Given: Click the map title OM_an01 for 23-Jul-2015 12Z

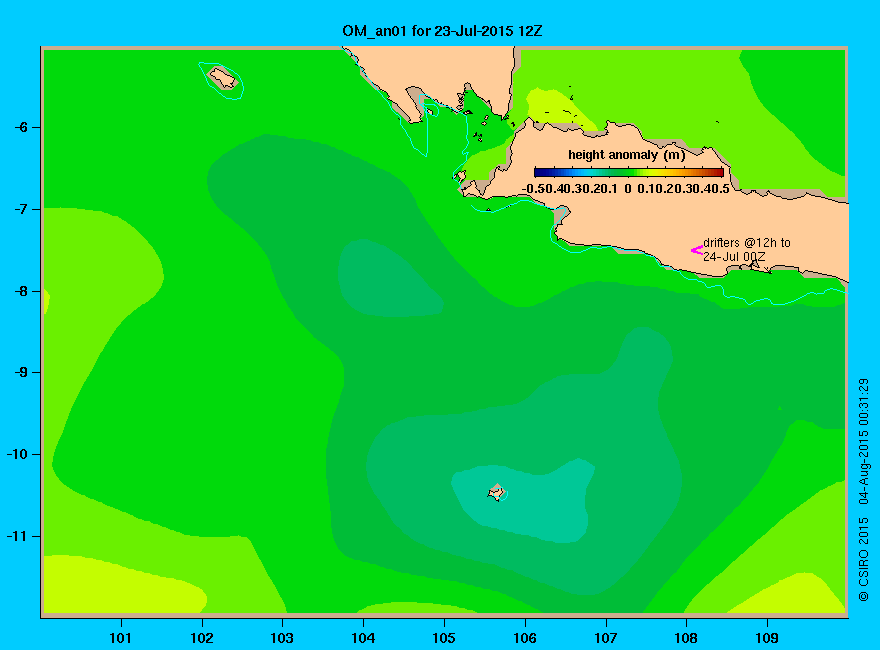Looking at the screenshot, I should coord(442,31).
